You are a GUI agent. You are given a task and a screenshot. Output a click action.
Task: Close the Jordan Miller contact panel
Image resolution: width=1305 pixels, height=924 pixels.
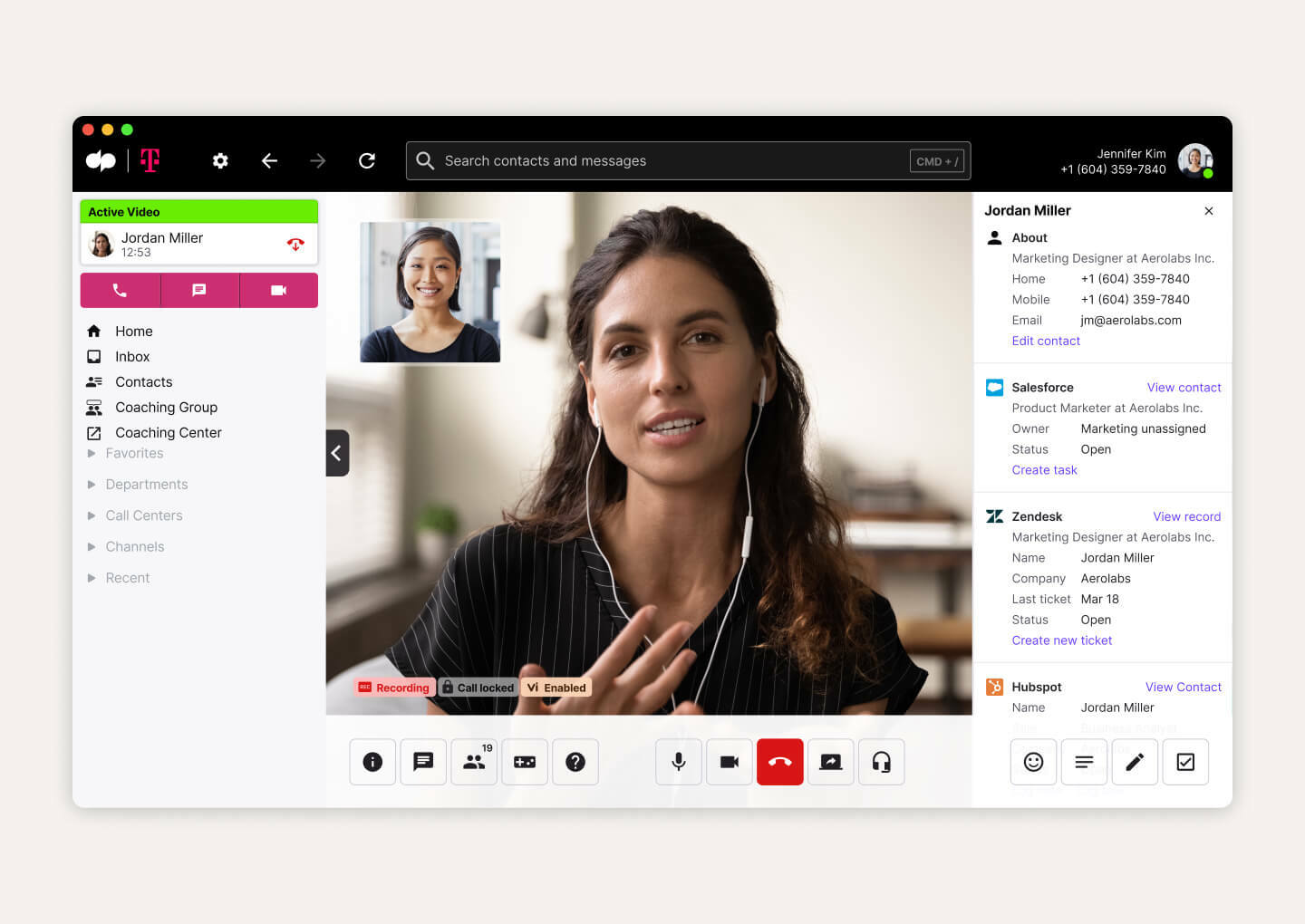[1209, 211]
